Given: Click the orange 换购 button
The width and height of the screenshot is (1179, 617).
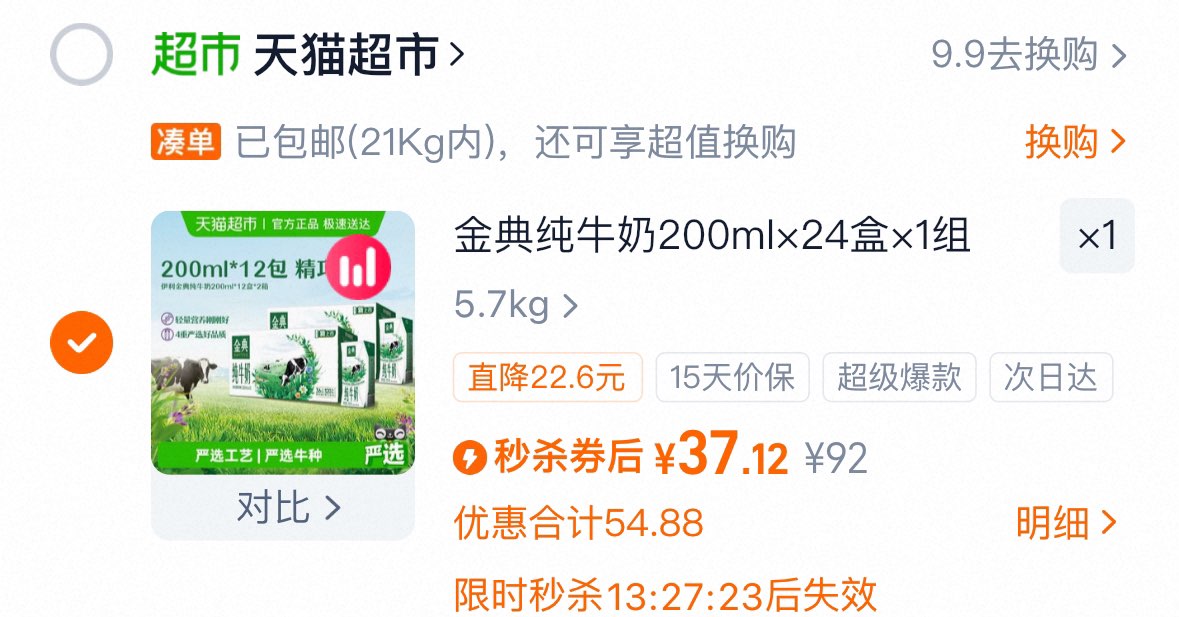Looking at the screenshot, I should [1075, 141].
